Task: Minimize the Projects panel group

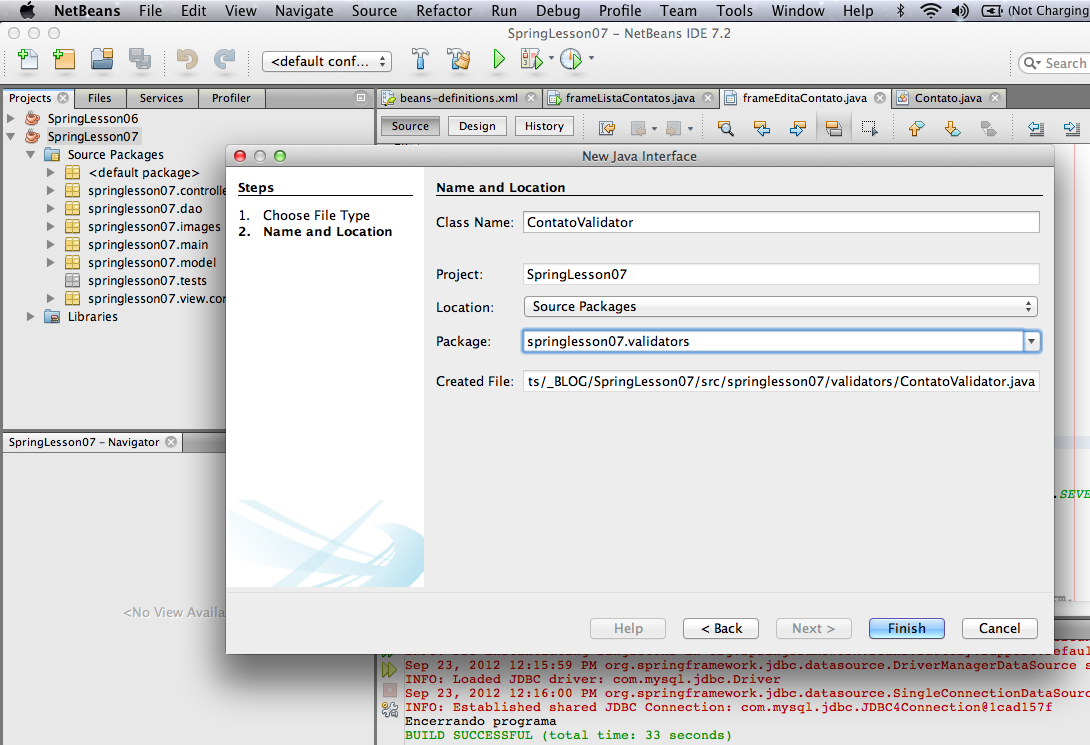Action: click(361, 98)
